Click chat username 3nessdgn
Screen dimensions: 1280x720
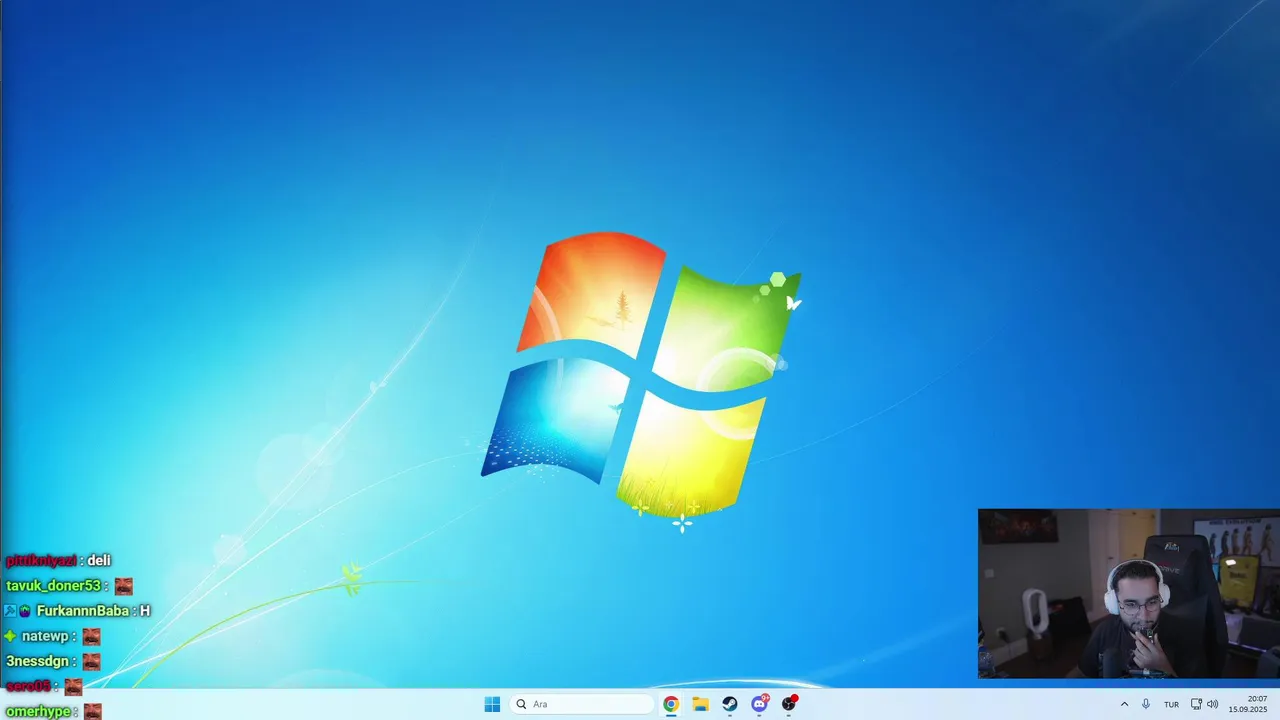pyautogui.click(x=38, y=661)
